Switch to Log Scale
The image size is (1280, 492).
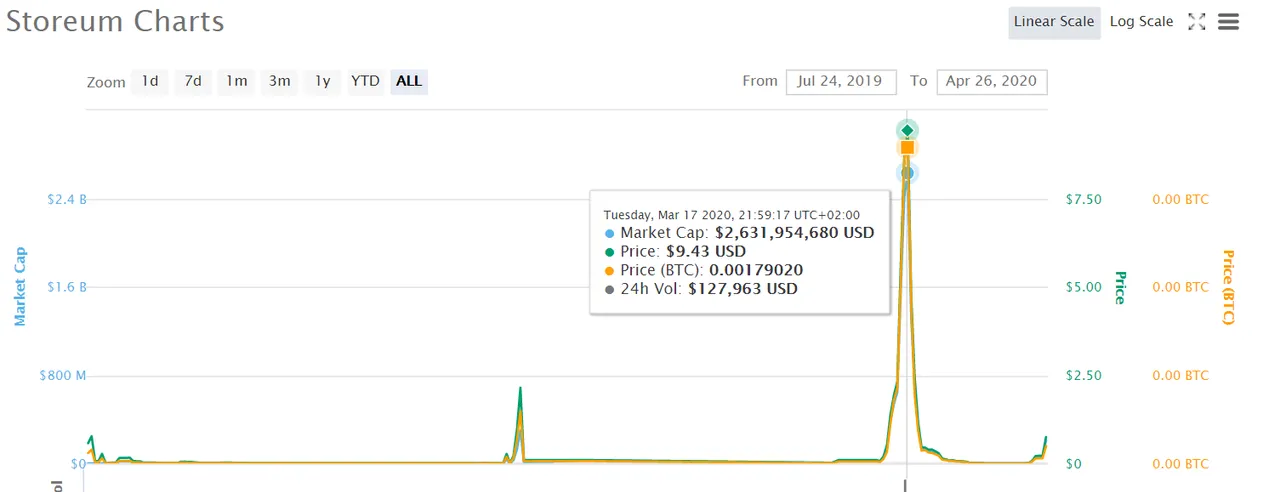coord(1141,22)
